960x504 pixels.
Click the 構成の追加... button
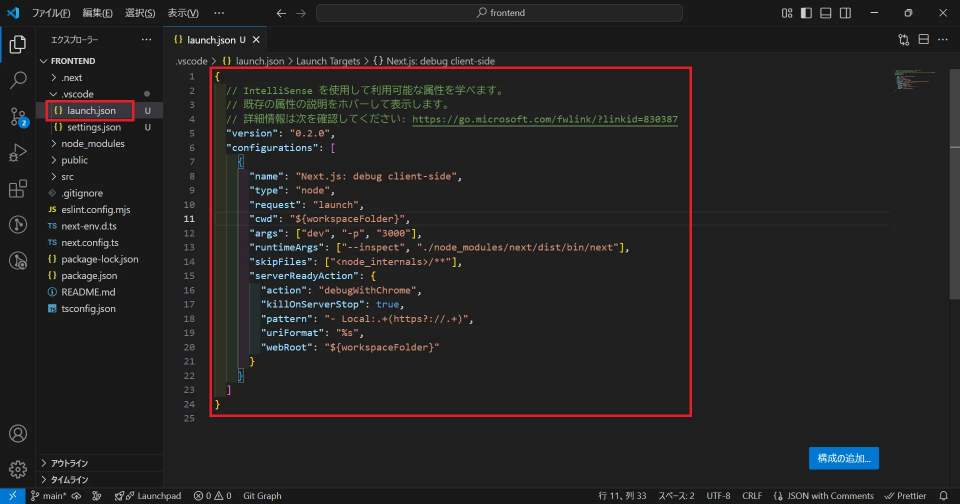click(844, 458)
